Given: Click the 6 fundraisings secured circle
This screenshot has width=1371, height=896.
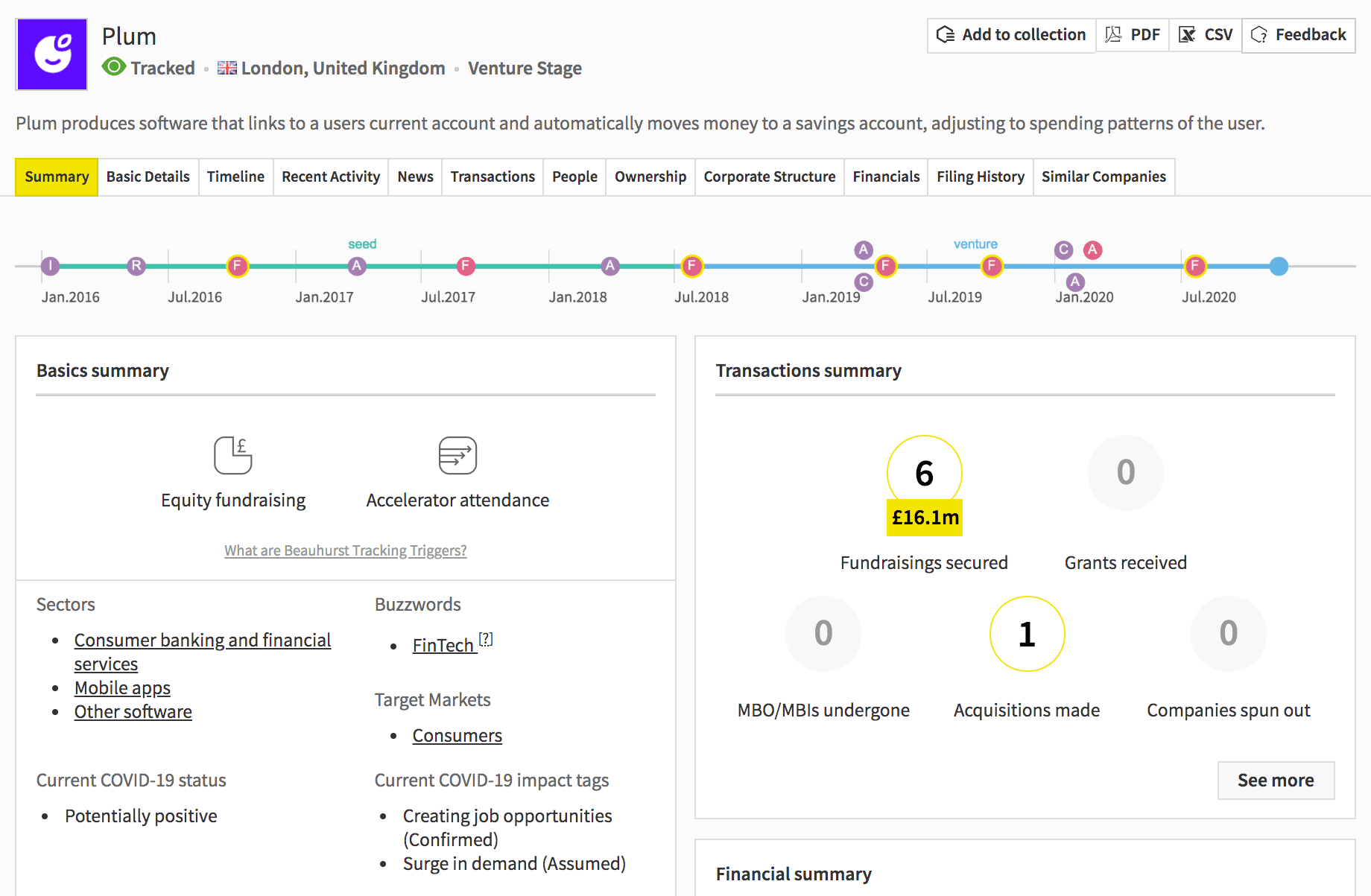Looking at the screenshot, I should point(924,472).
